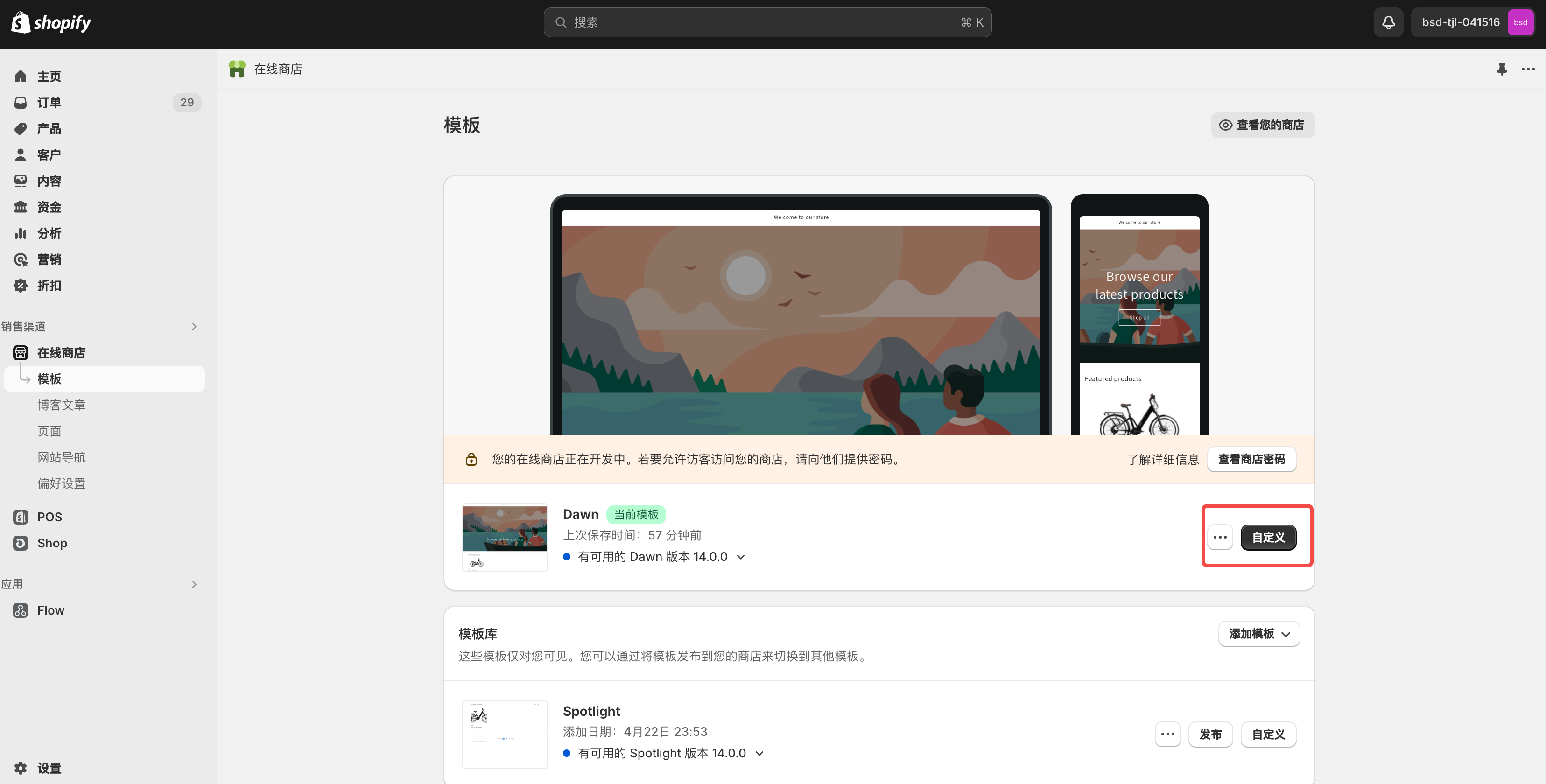Image resolution: width=1546 pixels, height=784 pixels.
Task: Open the POS sales channel
Action: click(x=49, y=517)
